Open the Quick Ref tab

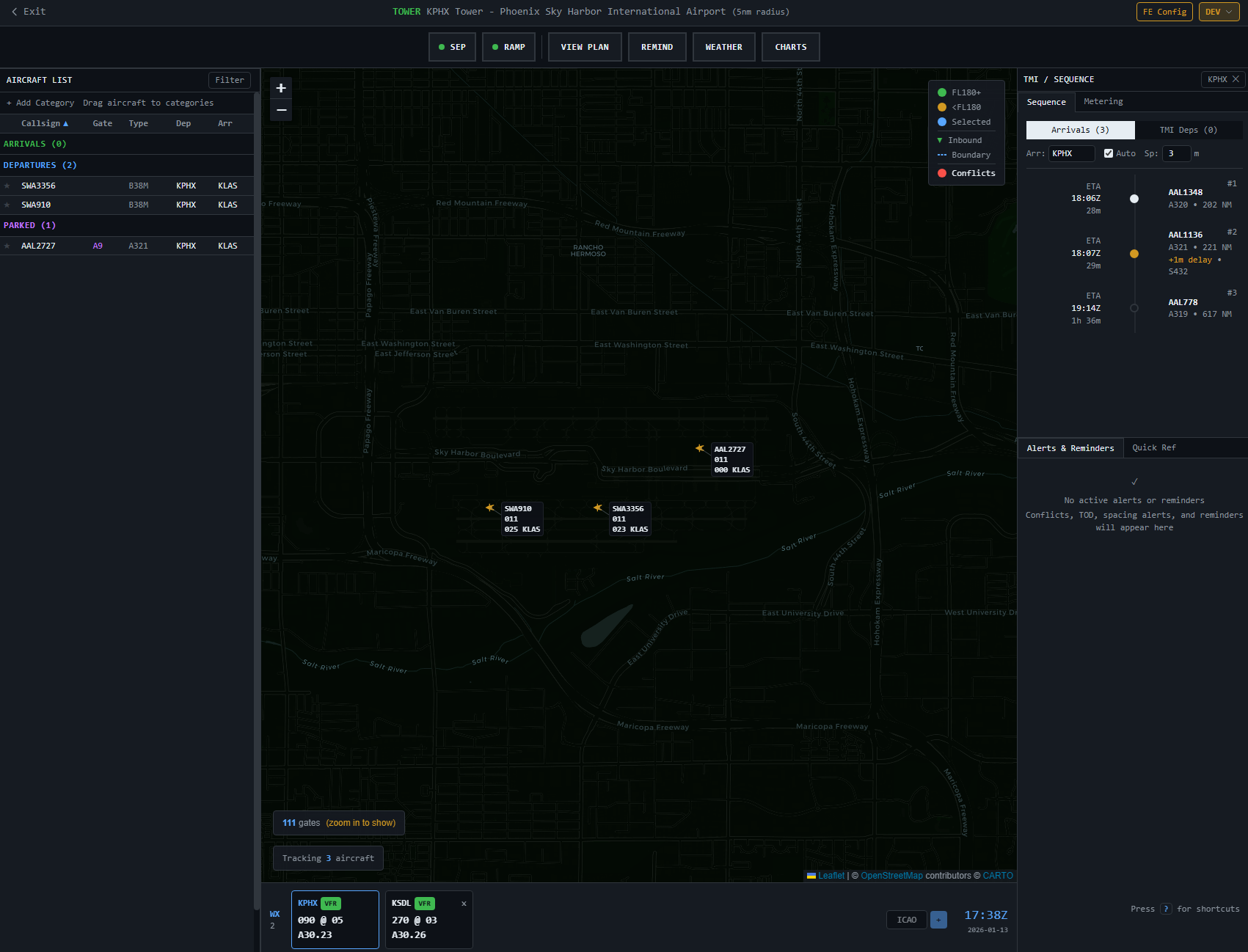pos(1153,447)
